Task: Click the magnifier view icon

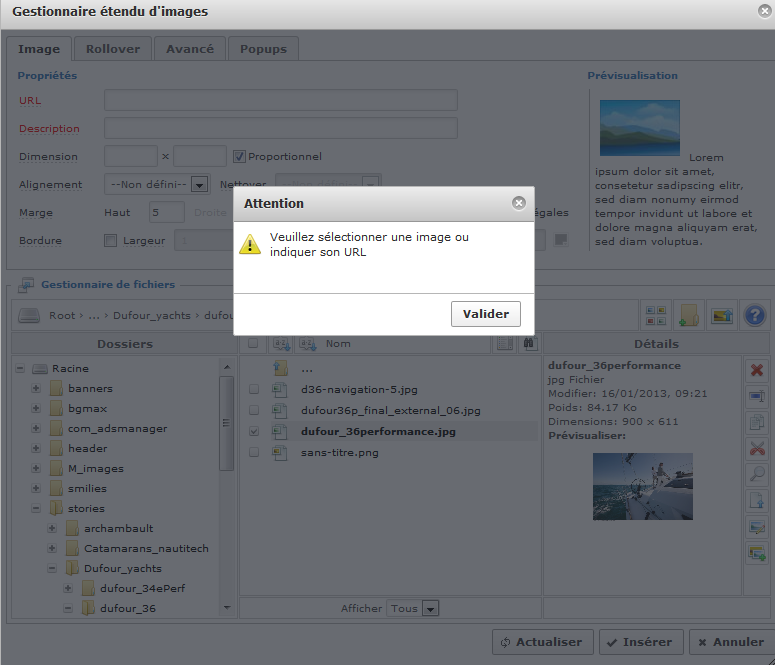Action: click(757, 474)
